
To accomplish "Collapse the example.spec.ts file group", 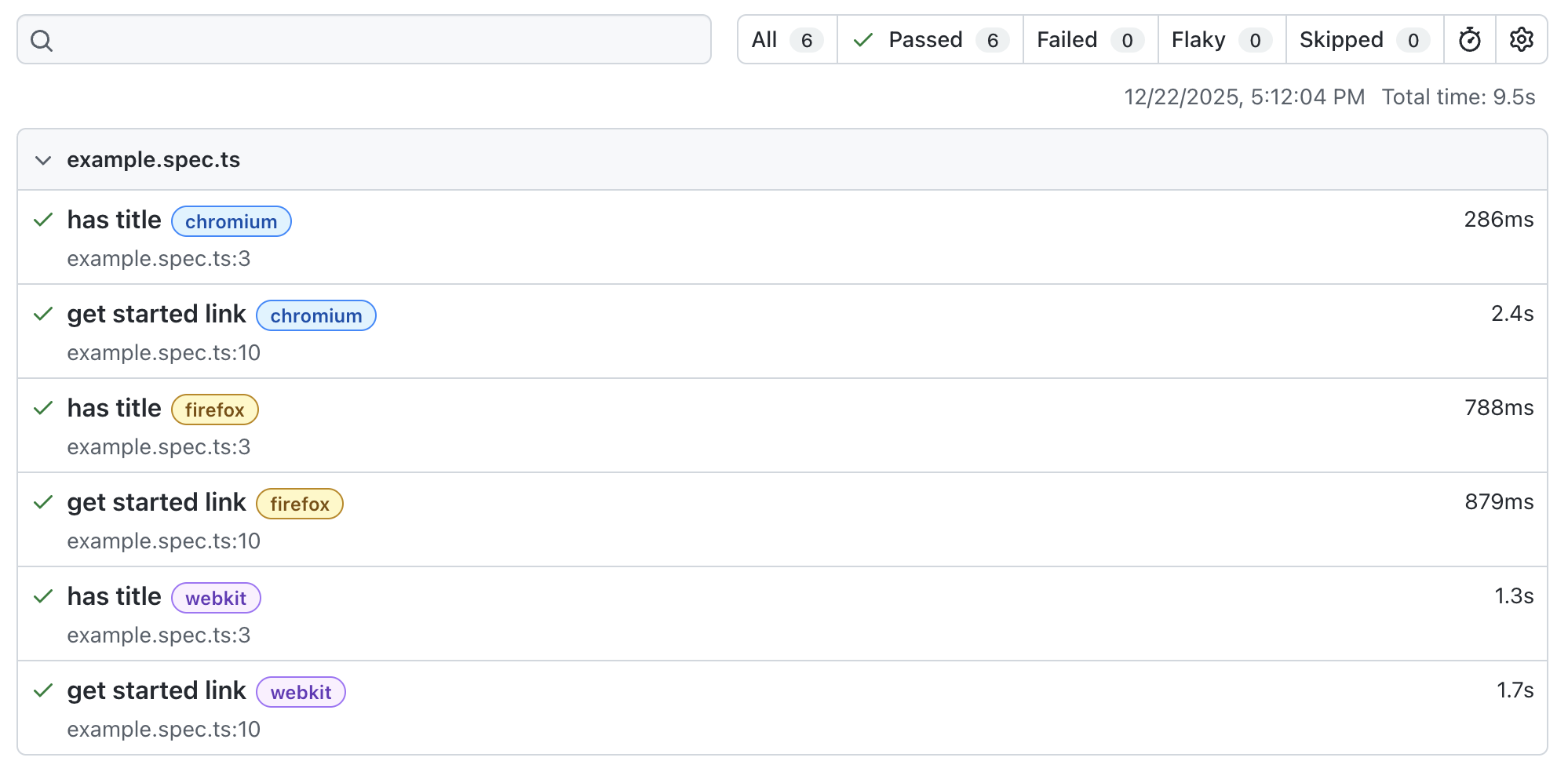I will coord(43,160).
